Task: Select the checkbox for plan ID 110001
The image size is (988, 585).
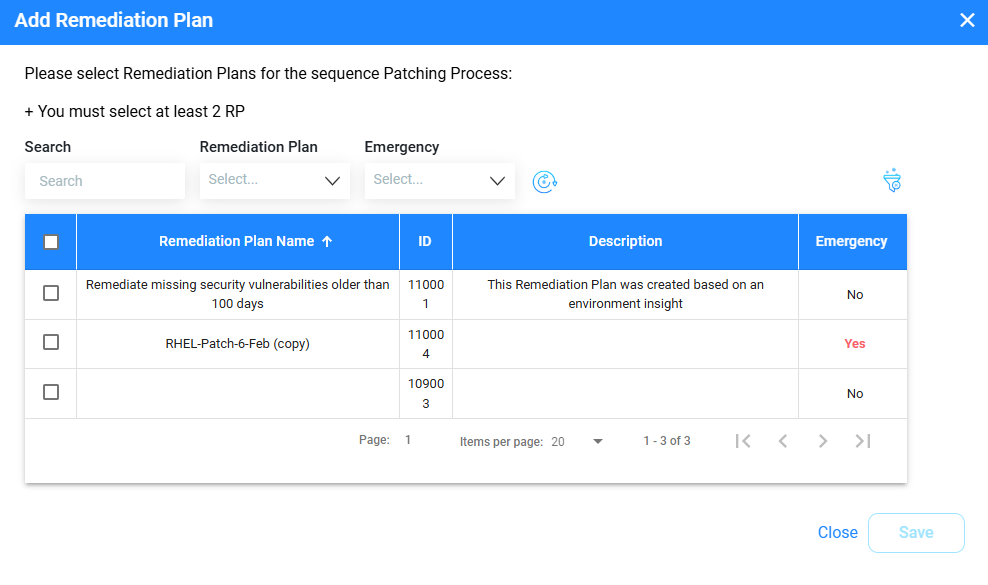Action: 51,293
